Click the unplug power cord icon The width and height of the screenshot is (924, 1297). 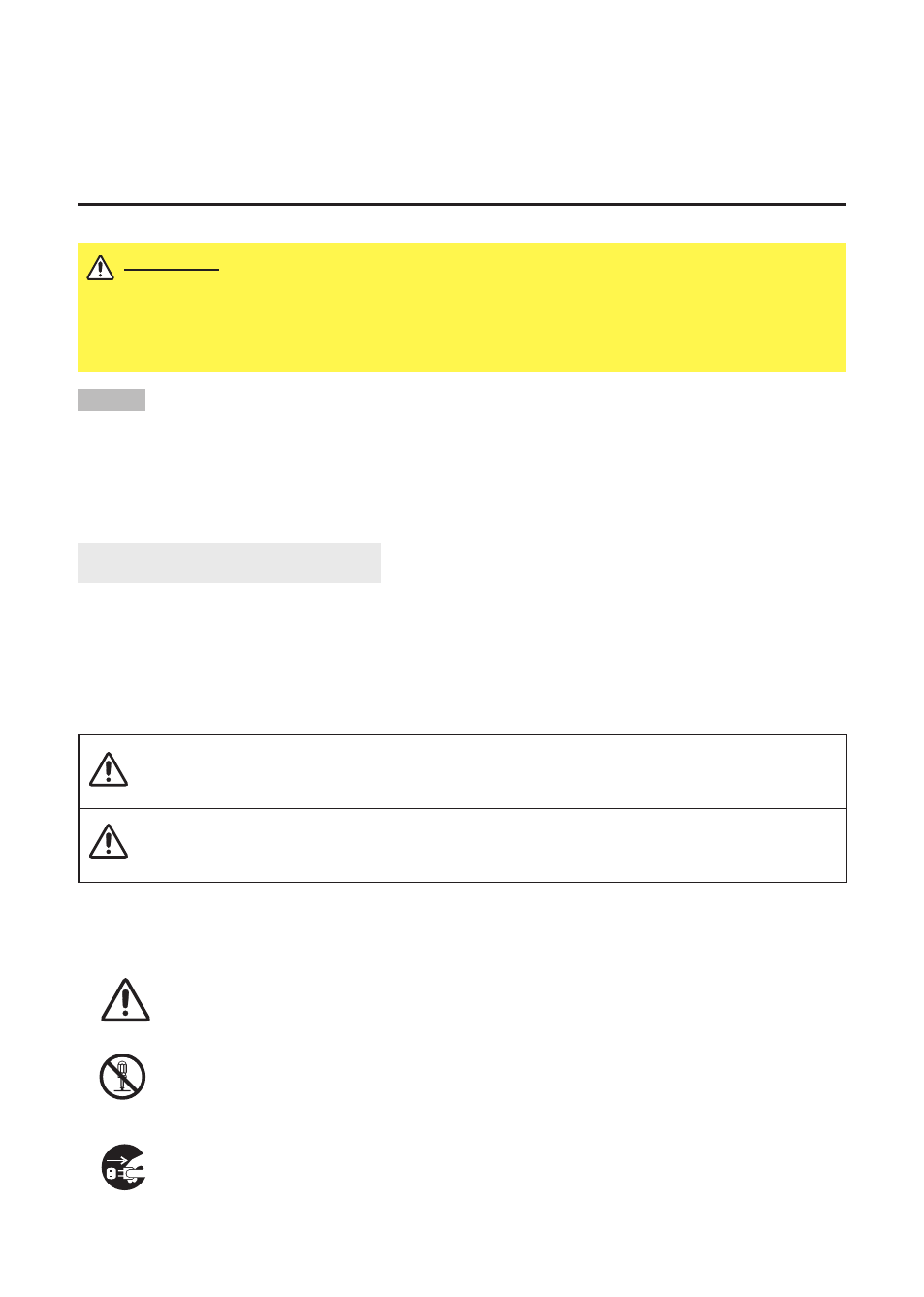pyautogui.click(x=124, y=1167)
